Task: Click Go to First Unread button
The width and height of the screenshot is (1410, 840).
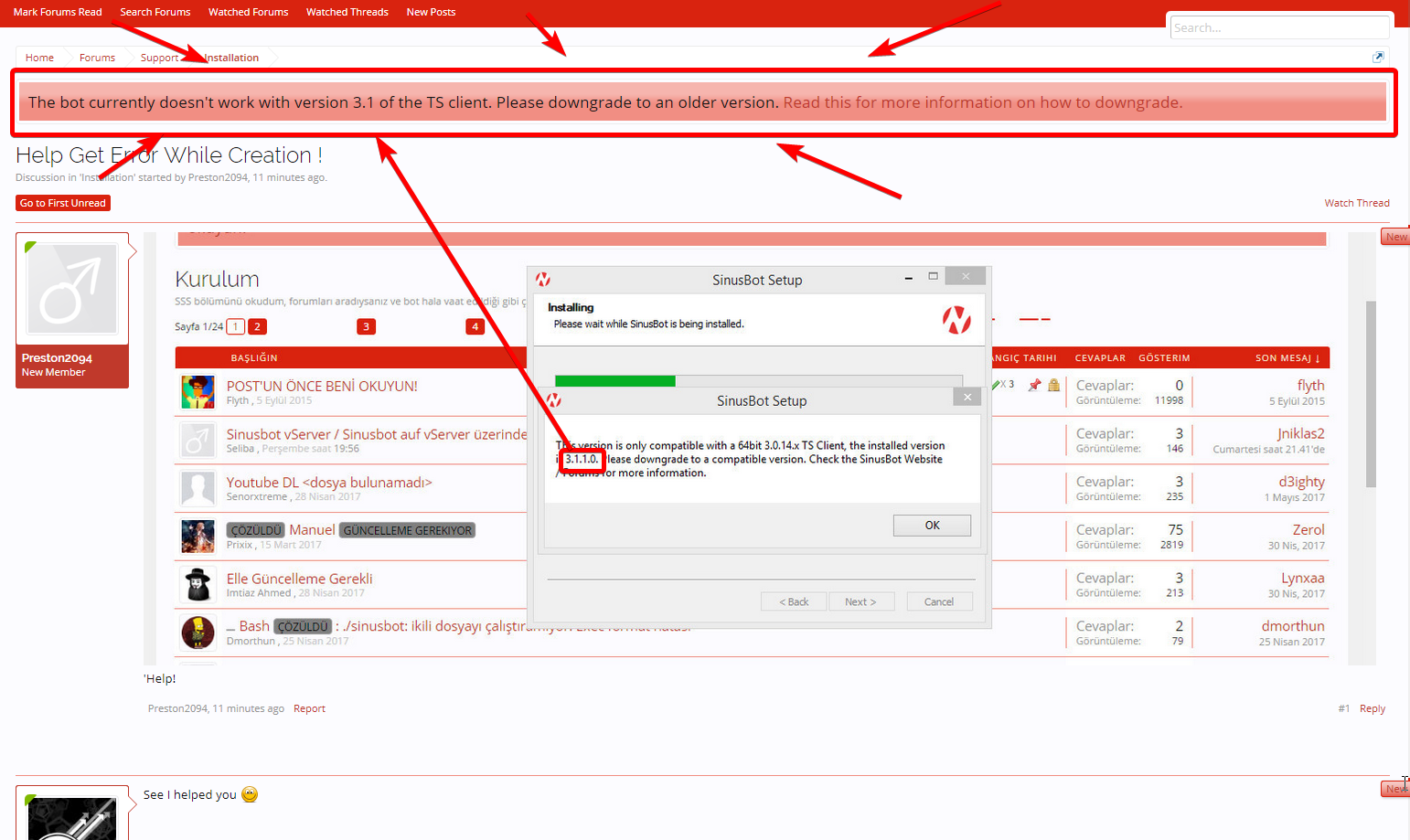Action: (x=63, y=203)
